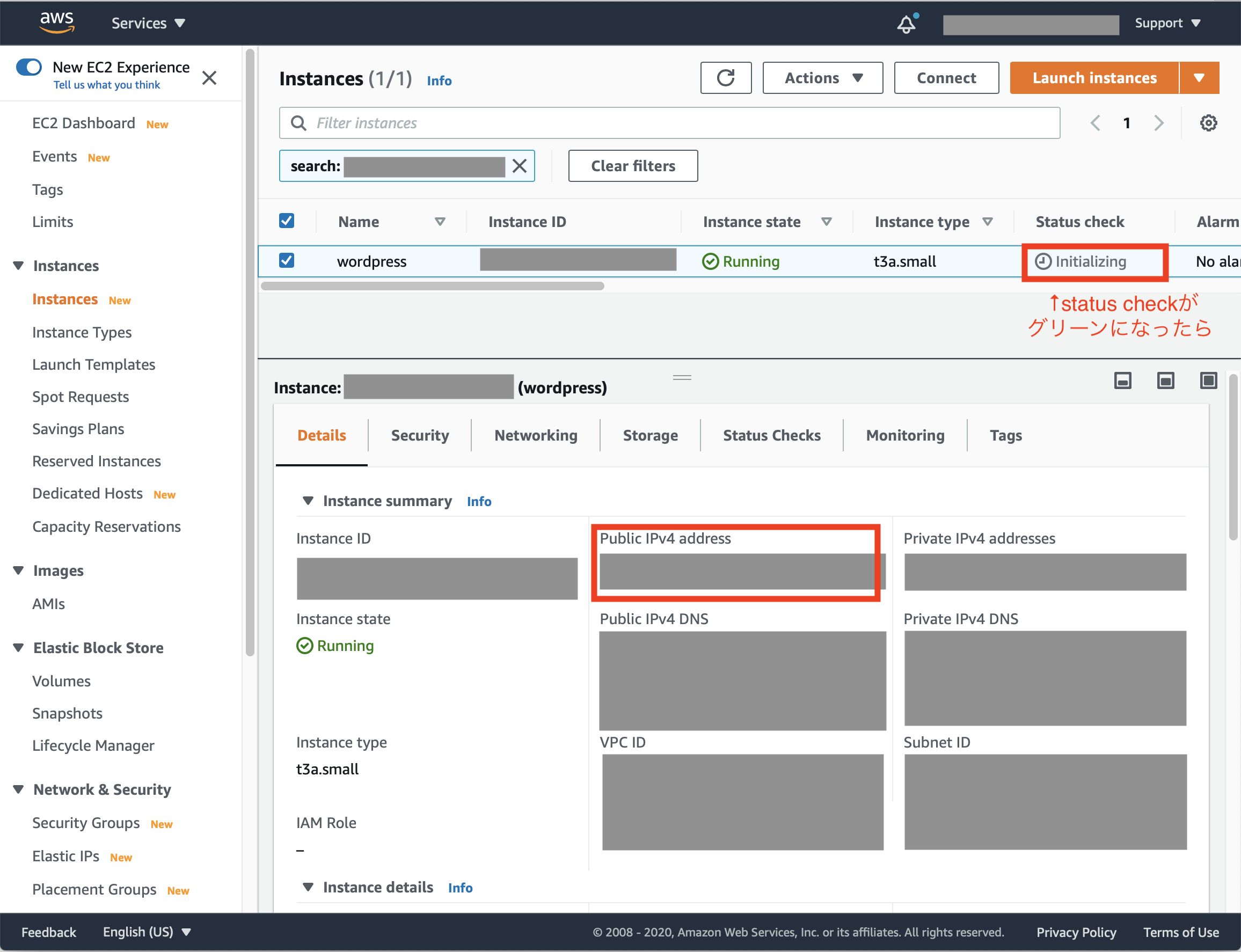Image resolution: width=1241 pixels, height=952 pixels.
Task: Open AMIs in sidebar
Action: 49,604
